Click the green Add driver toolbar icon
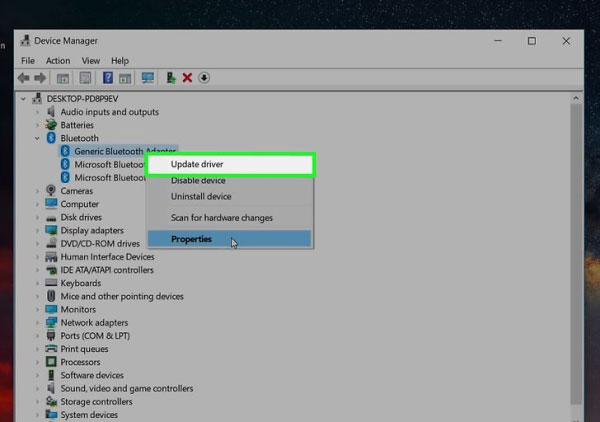The height and width of the screenshot is (422, 600). pos(171,78)
